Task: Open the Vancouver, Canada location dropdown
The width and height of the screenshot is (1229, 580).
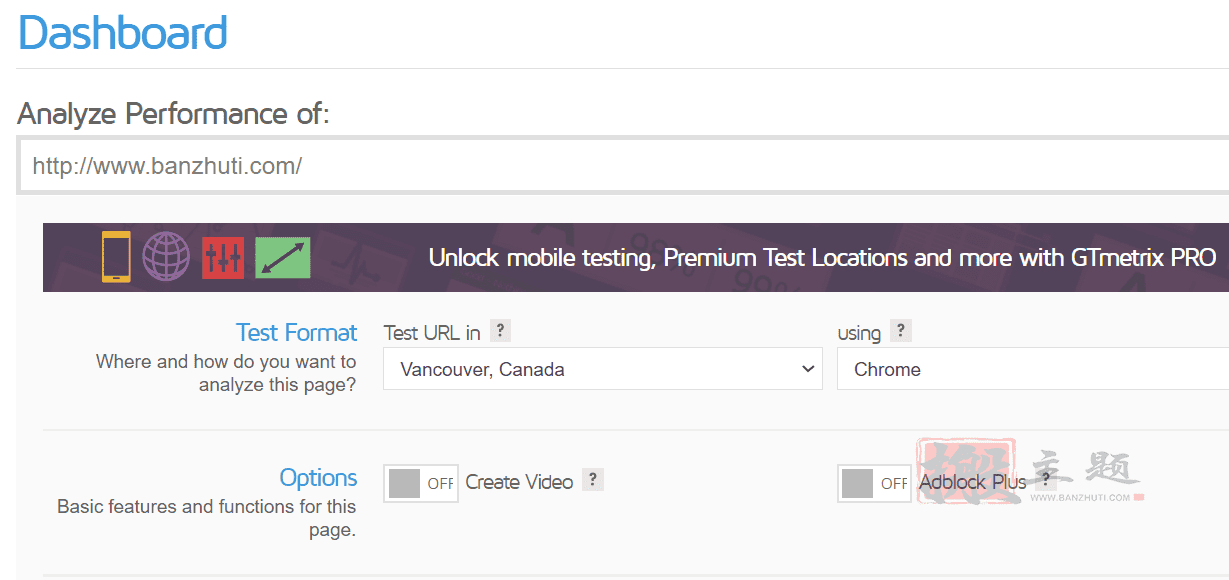Action: pos(603,369)
